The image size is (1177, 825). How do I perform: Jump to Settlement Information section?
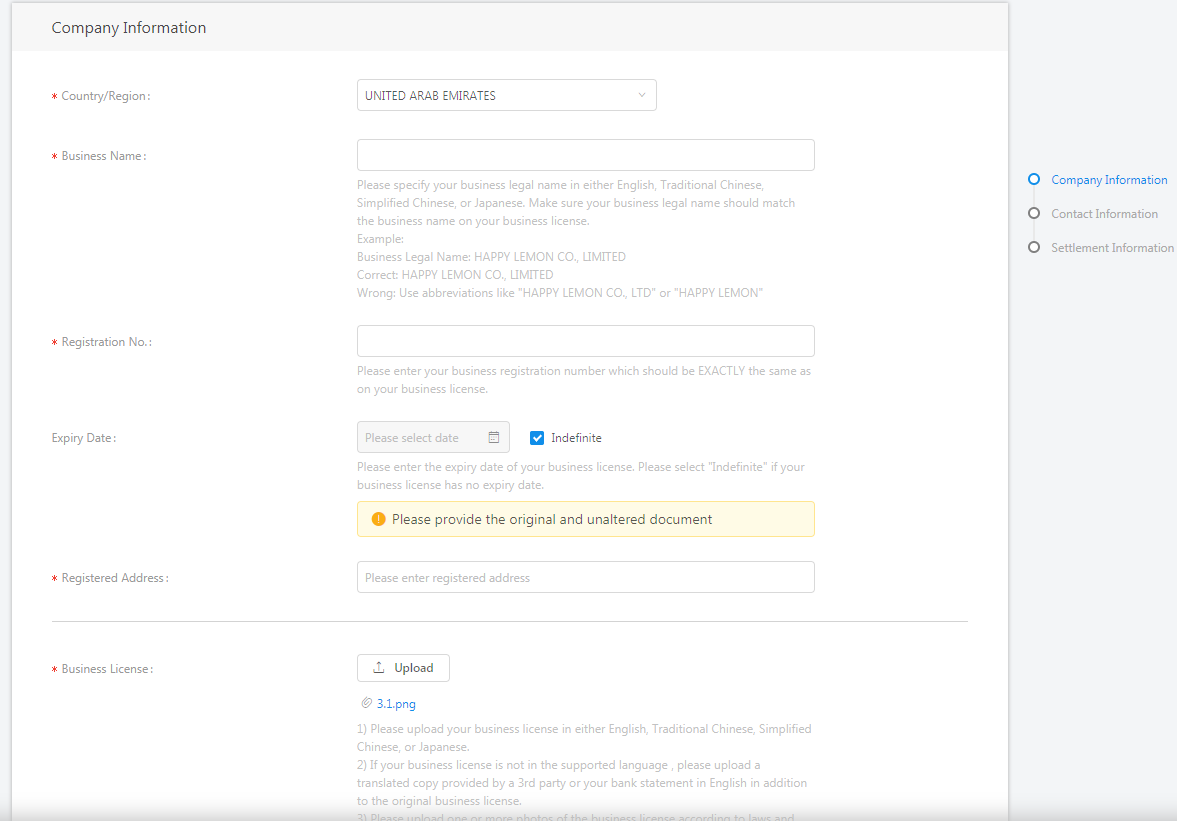tap(1112, 248)
